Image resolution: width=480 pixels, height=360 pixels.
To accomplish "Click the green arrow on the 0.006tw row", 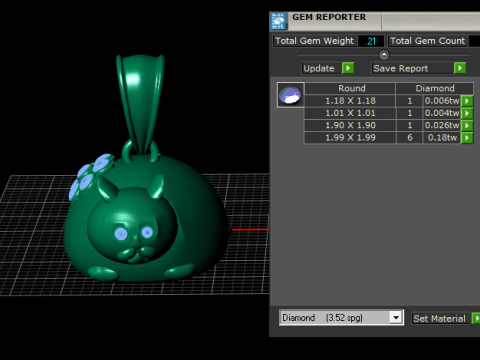I will click(467, 101).
